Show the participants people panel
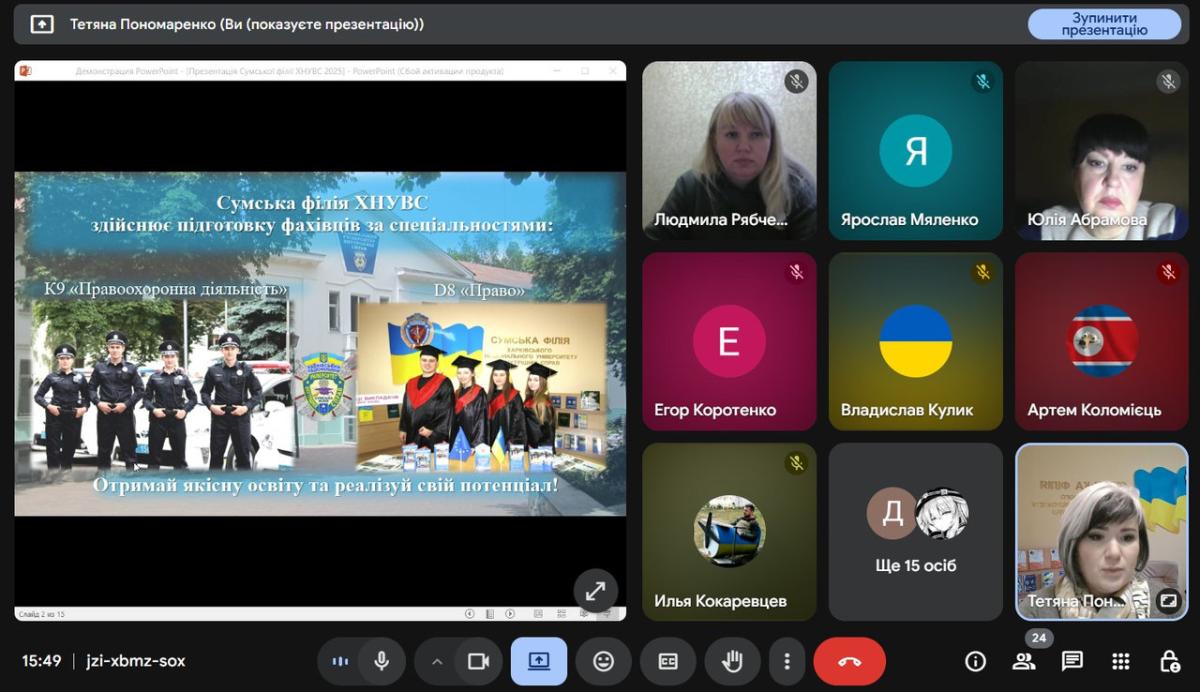This screenshot has width=1200, height=692. [1024, 661]
